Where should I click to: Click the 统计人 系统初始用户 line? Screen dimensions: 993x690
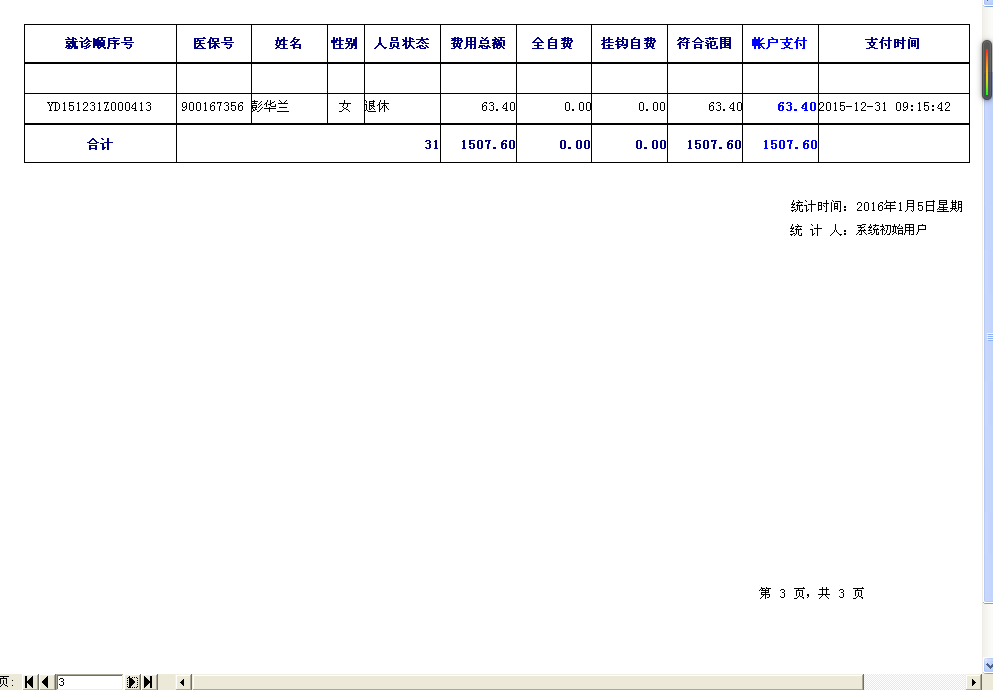coord(858,230)
